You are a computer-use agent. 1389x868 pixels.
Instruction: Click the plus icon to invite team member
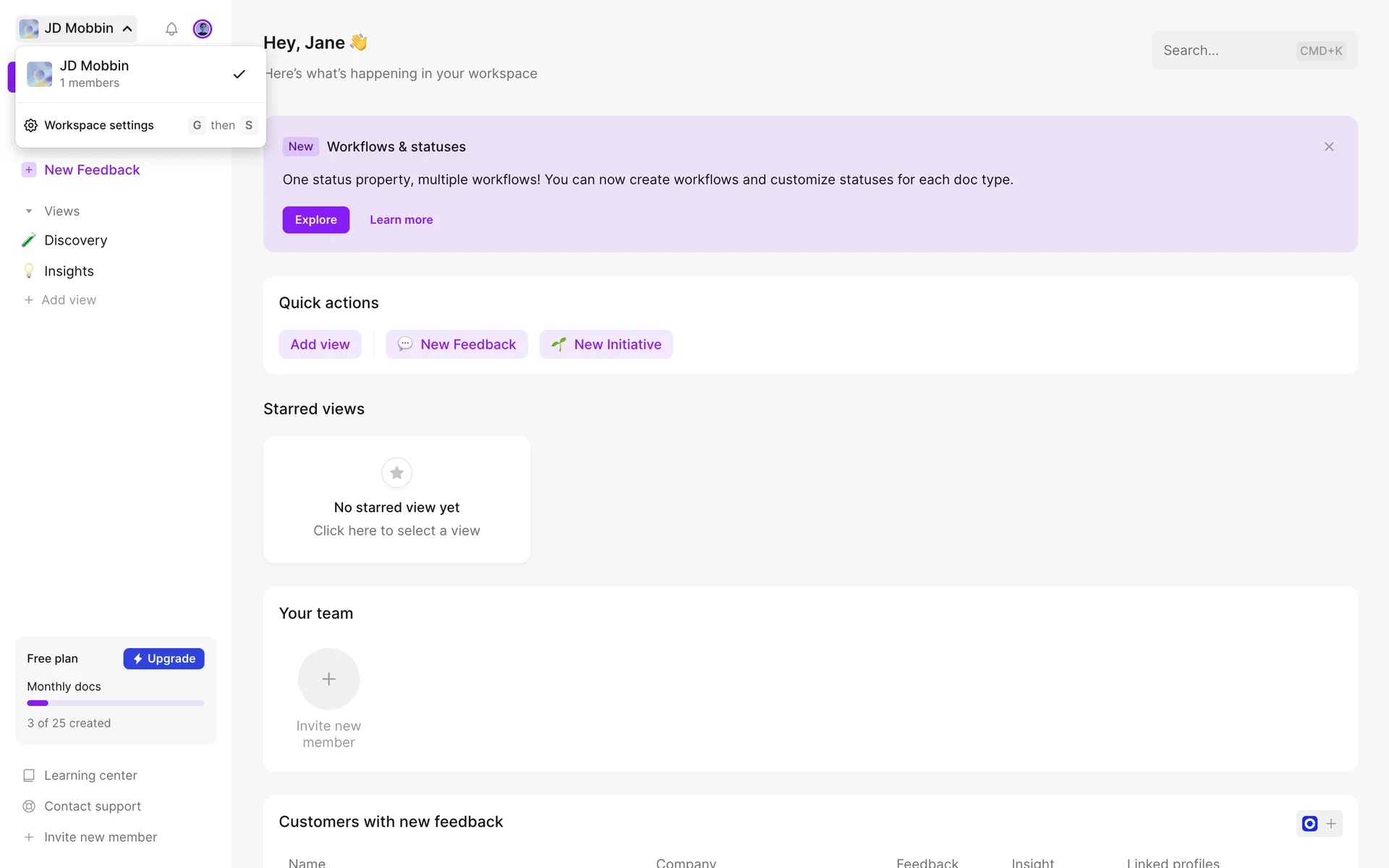pyautogui.click(x=328, y=679)
